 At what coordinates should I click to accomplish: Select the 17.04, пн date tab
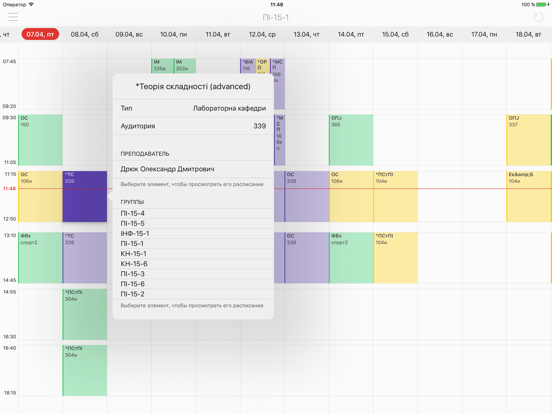tap(484, 34)
